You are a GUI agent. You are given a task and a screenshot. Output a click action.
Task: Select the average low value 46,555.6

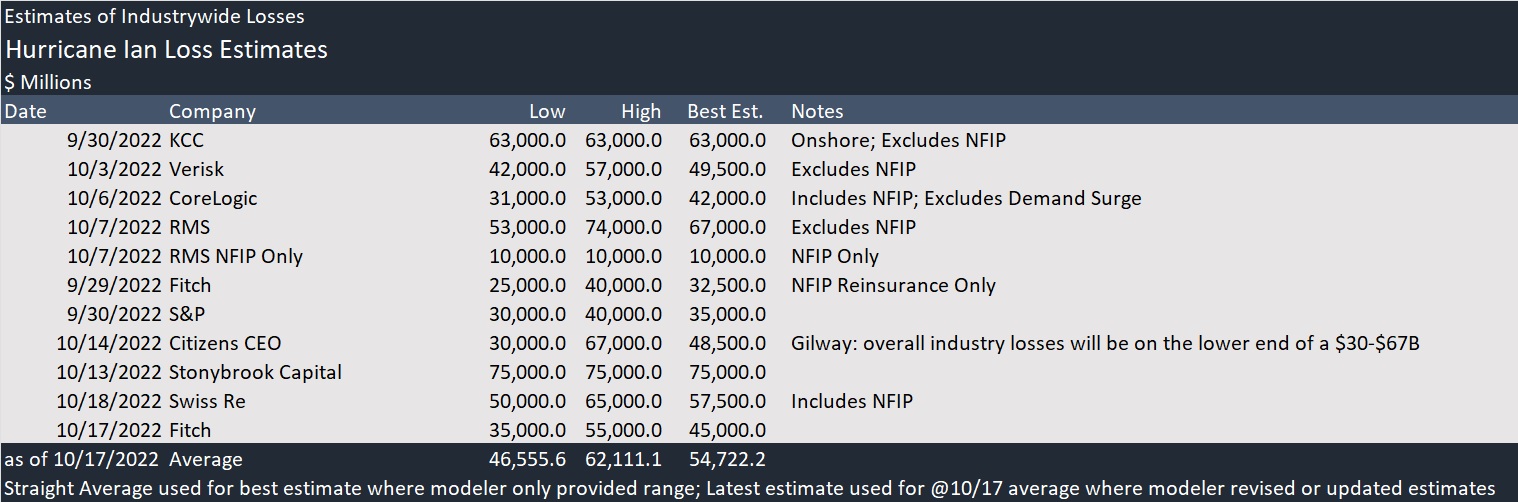(527, 460)
